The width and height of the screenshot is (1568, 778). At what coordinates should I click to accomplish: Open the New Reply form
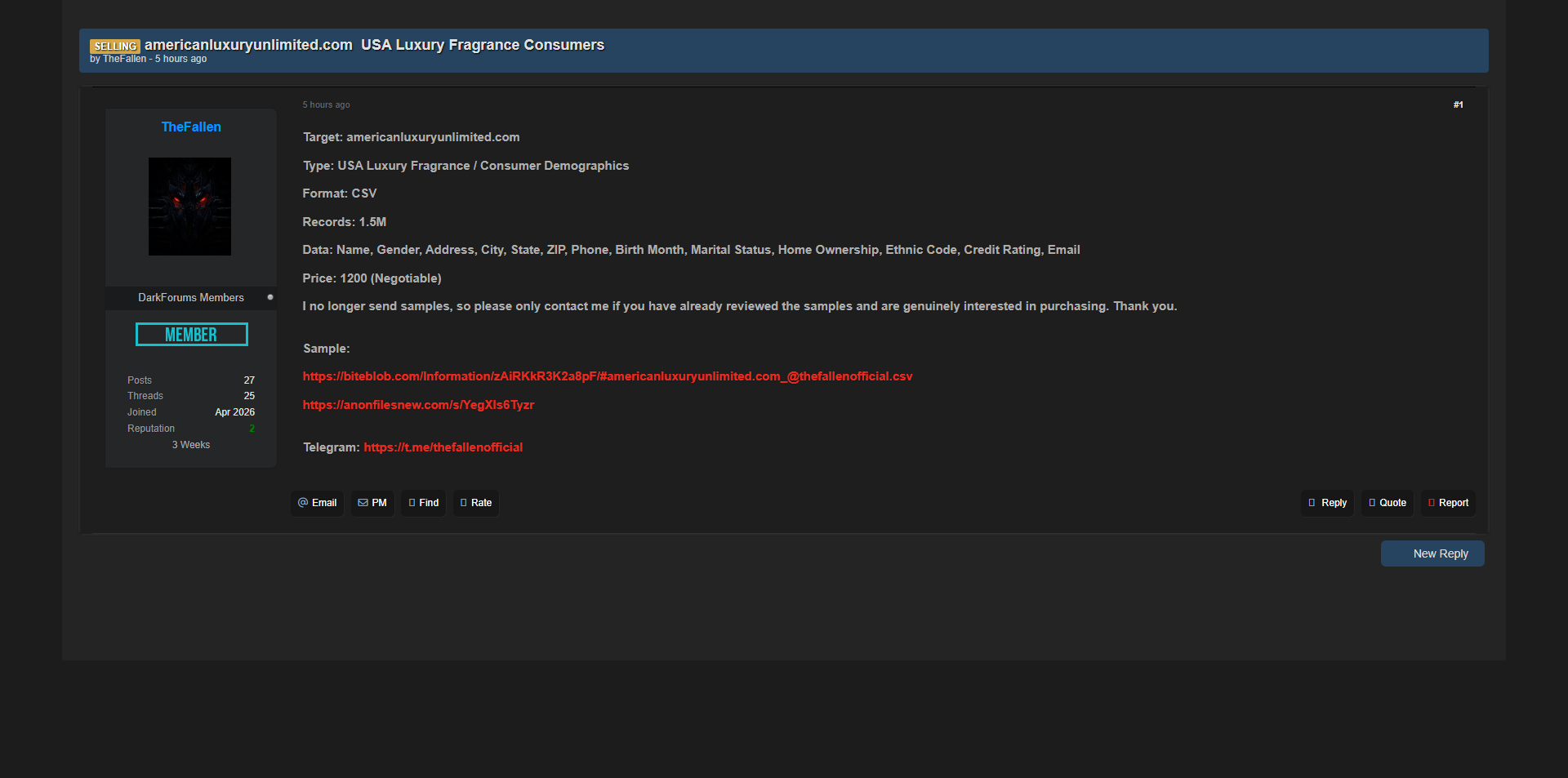(1432, 553)
